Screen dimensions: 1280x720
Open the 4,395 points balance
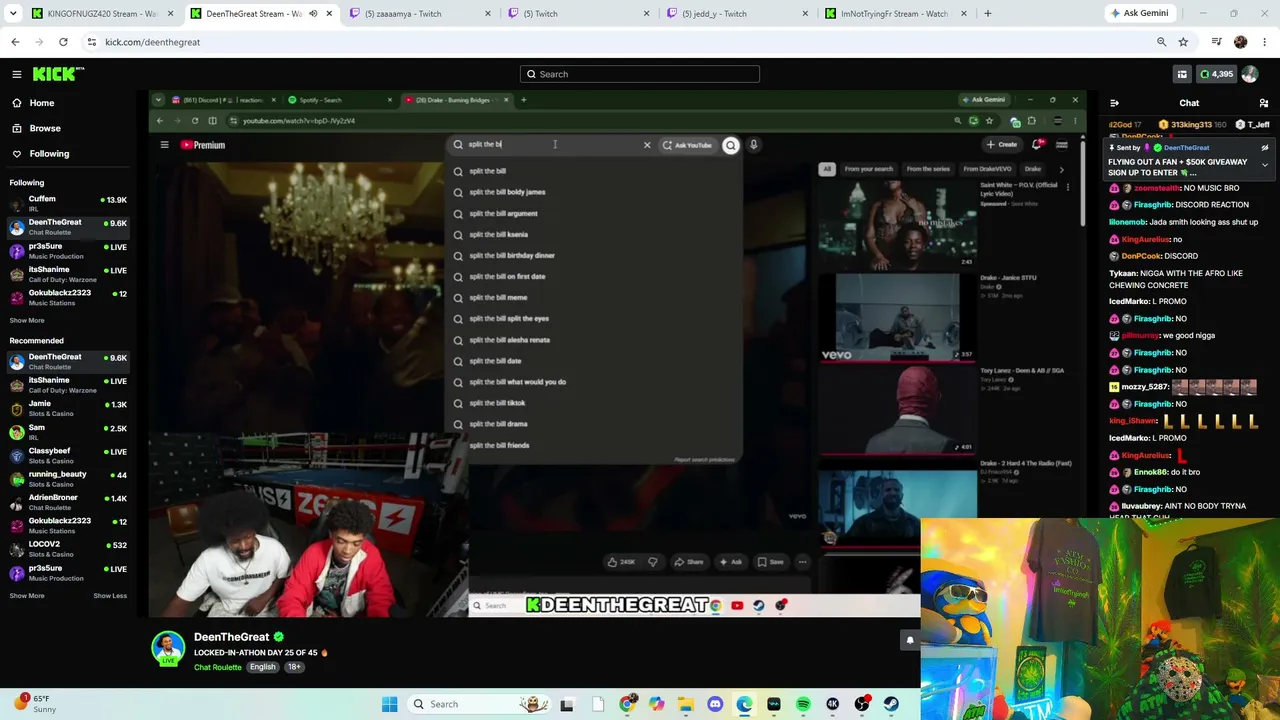pyautogui.click(x=1217, y=74)
